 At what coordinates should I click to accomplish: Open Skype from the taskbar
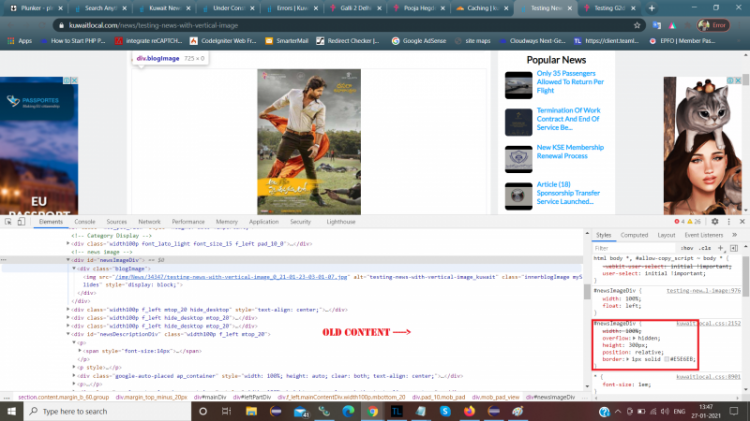click(x=445, y=411)
